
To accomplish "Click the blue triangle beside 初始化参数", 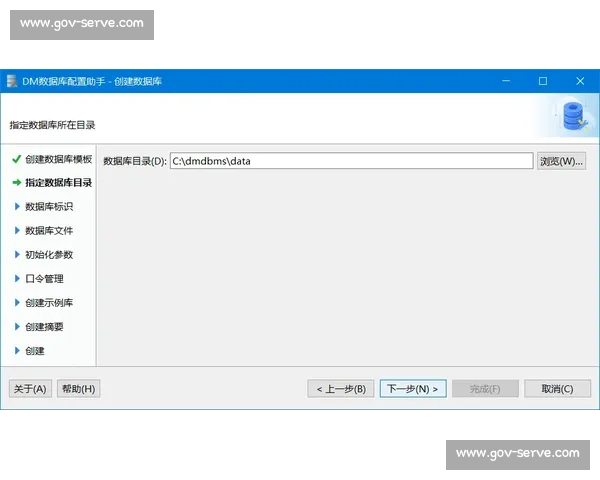I will [x=17, y=255].
